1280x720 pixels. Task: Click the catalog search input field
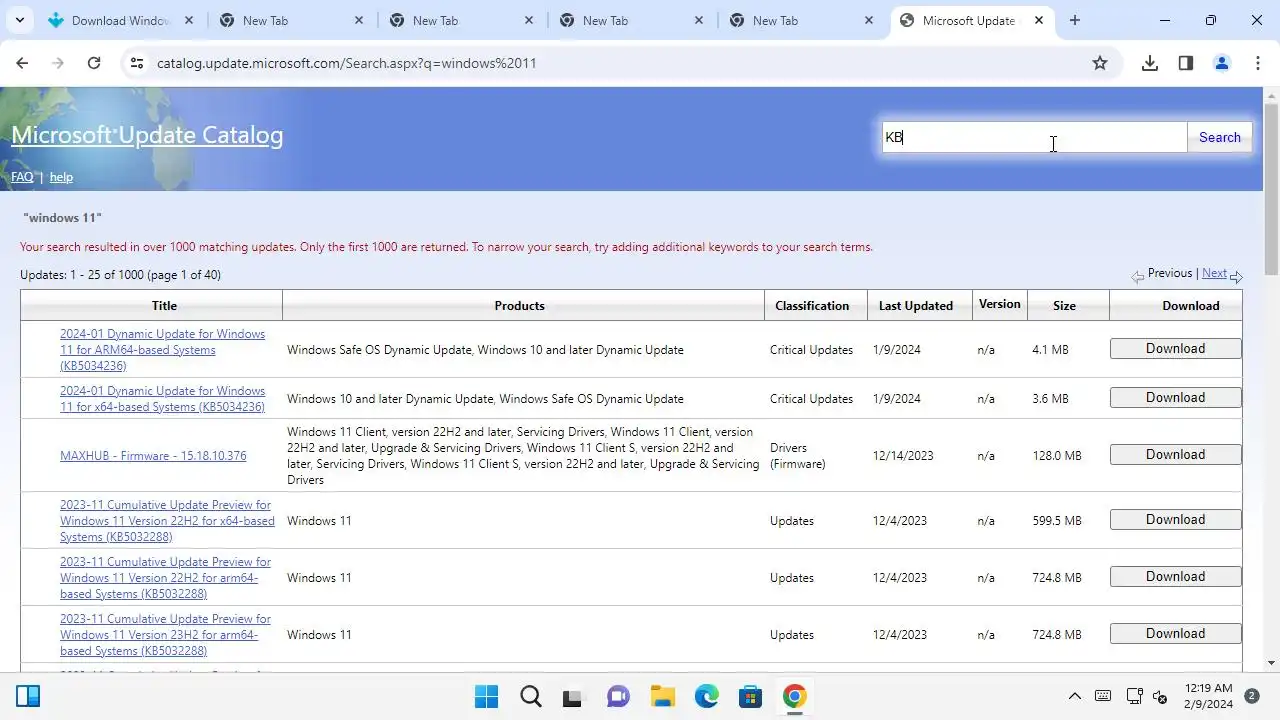(x=1034, y=138)
